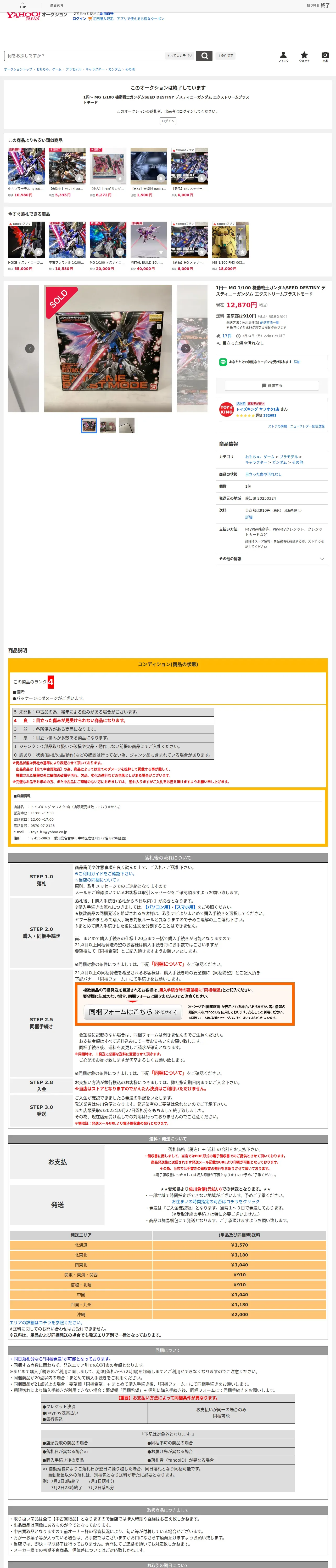Image resolution: width=336 pixels, height=1568 pixels.
Task: Open 17件 bid count link
Action: tap(226, 336)
